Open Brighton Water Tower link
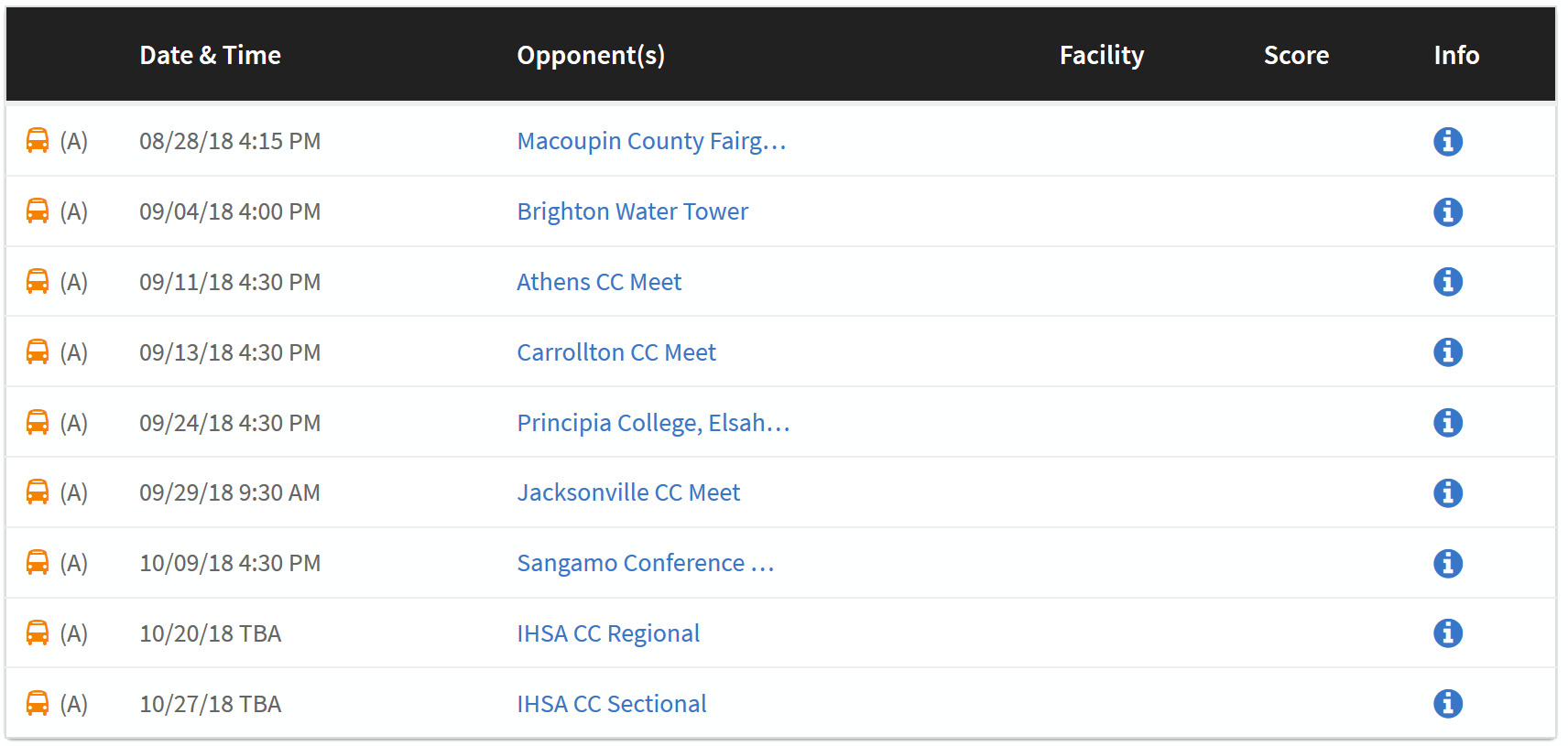1568x746 pixels. [632, 211]
